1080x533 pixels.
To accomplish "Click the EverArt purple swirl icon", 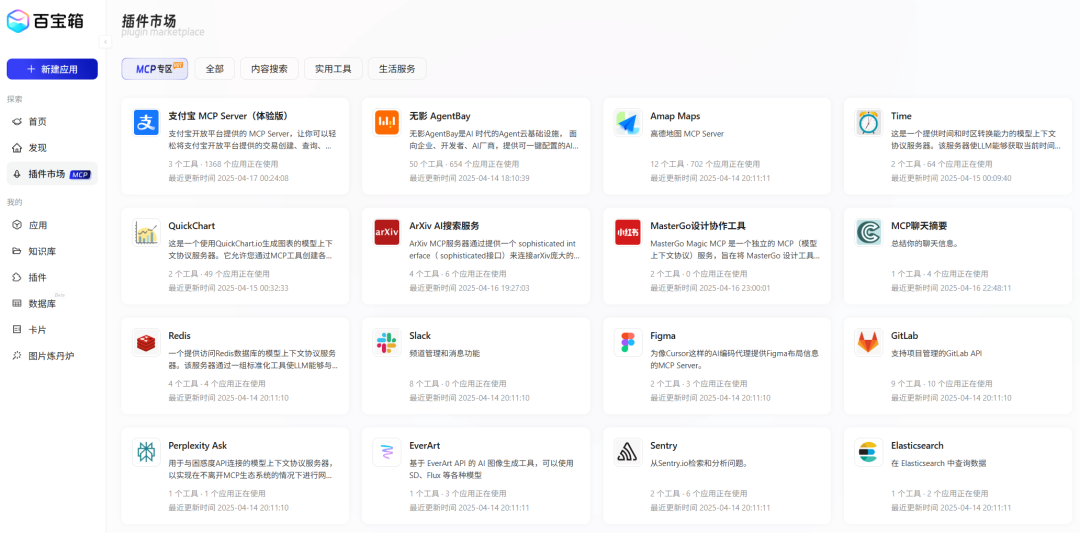I will point(387,452).
